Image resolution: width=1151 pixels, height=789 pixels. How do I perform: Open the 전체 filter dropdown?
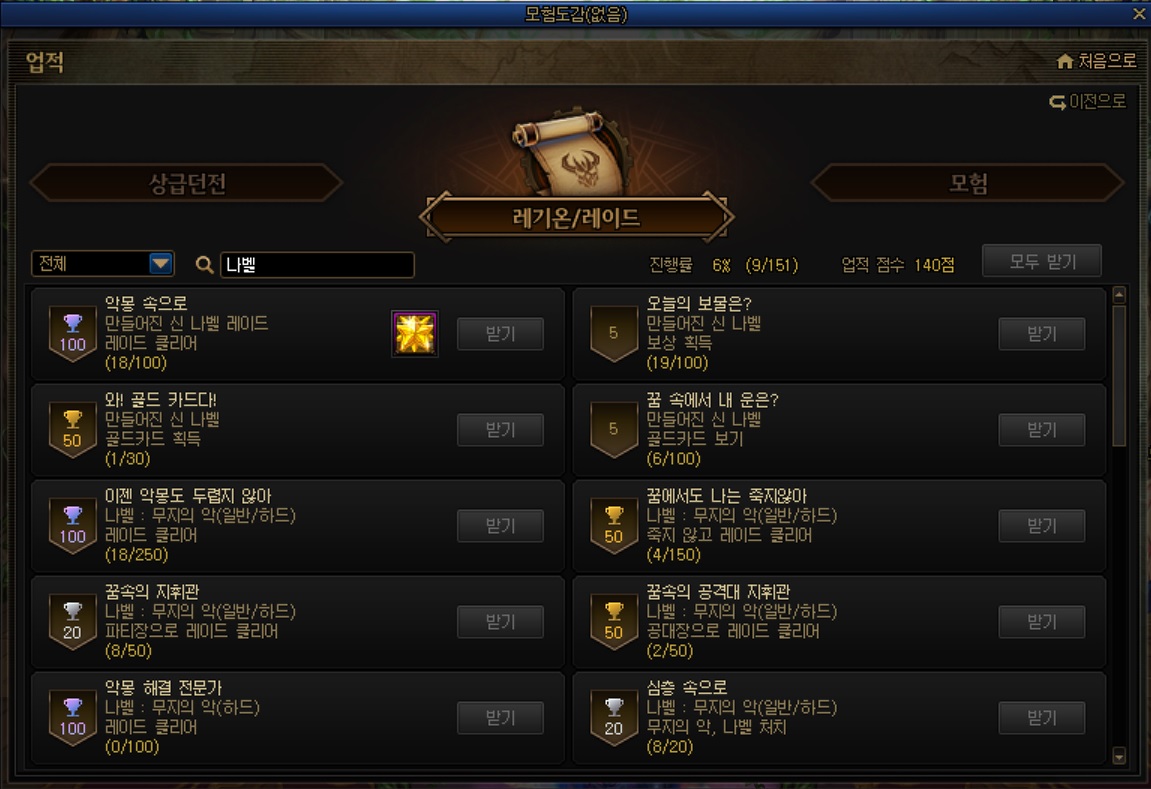[103, 263]
